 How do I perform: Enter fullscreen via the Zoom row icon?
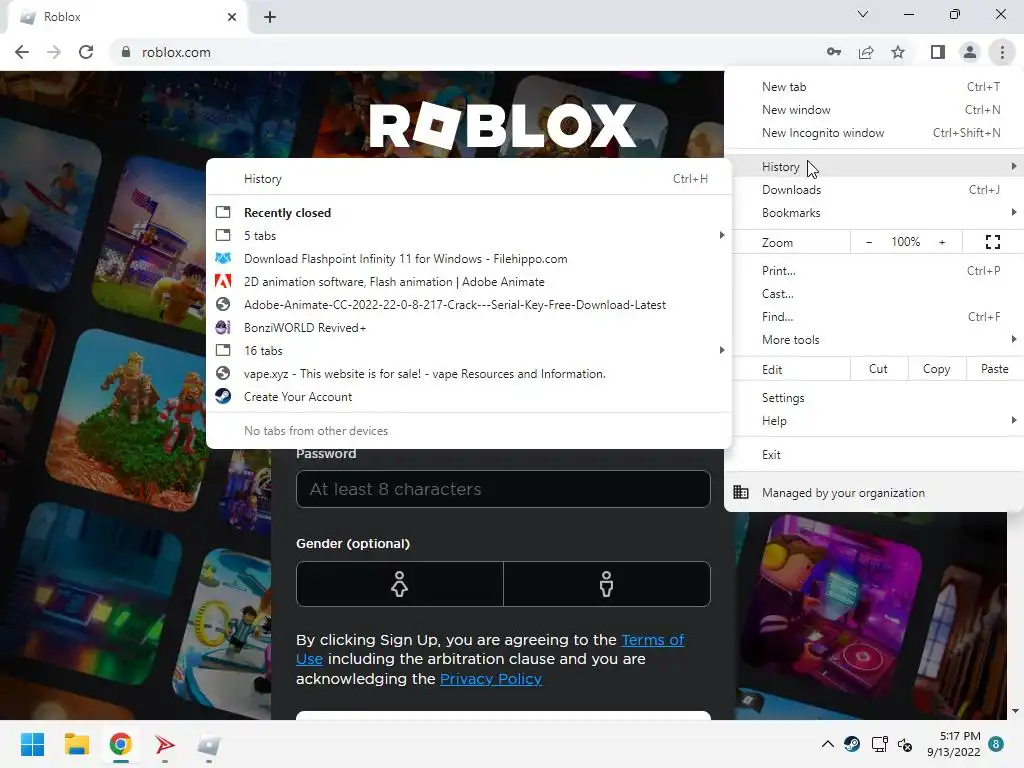(993, 242)
